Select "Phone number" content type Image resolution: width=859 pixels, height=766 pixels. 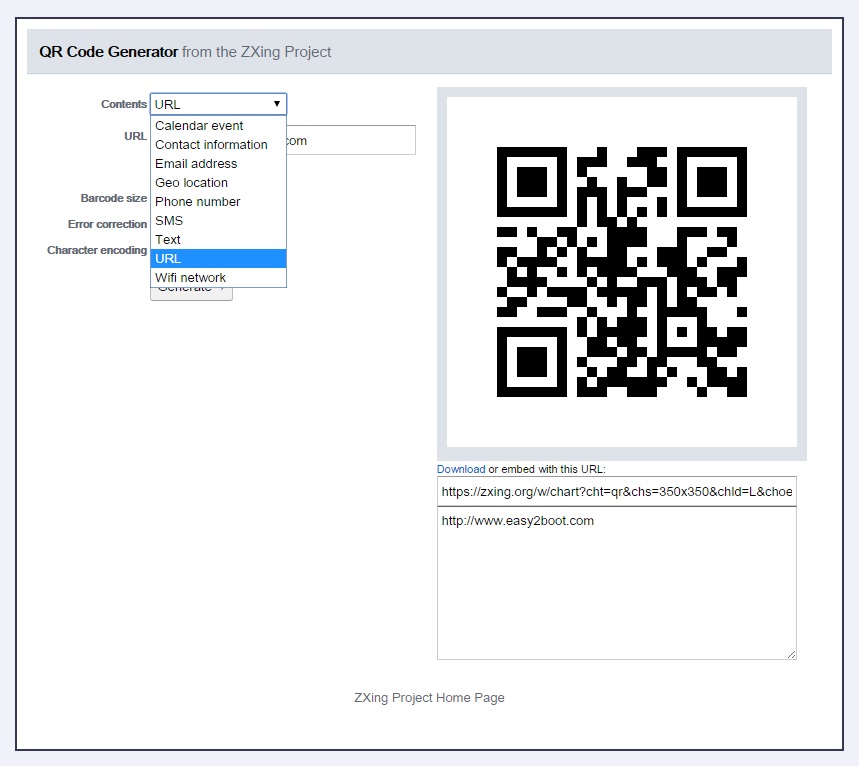[197, 201]
